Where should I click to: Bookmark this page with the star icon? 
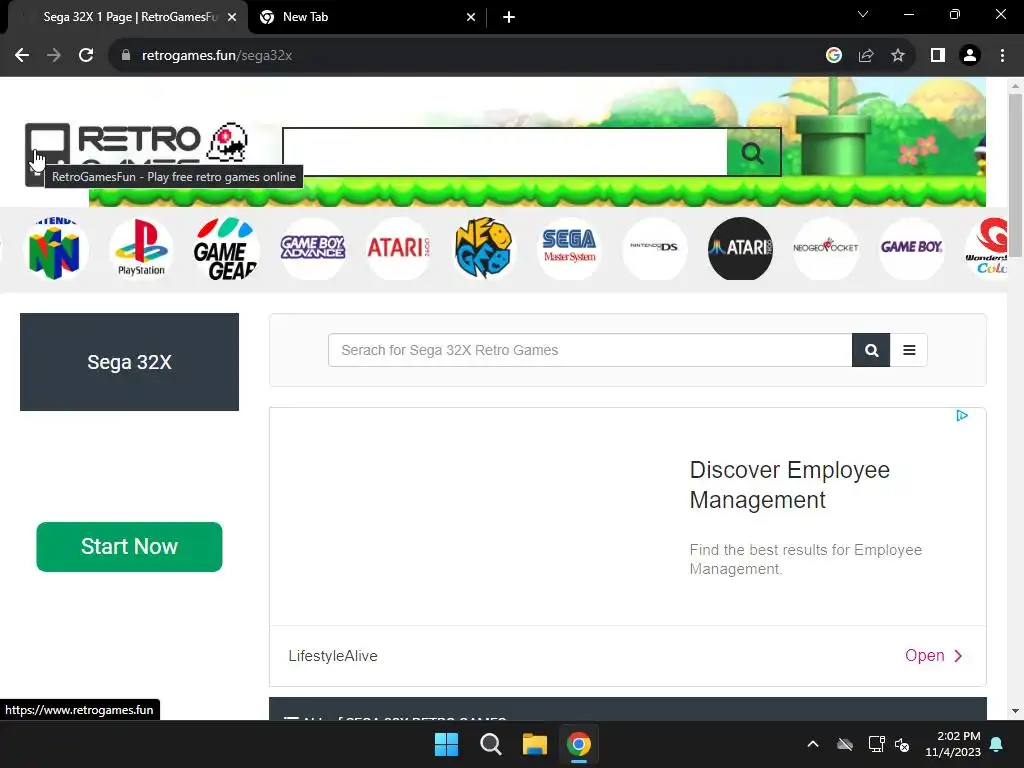tap(898, 56)
